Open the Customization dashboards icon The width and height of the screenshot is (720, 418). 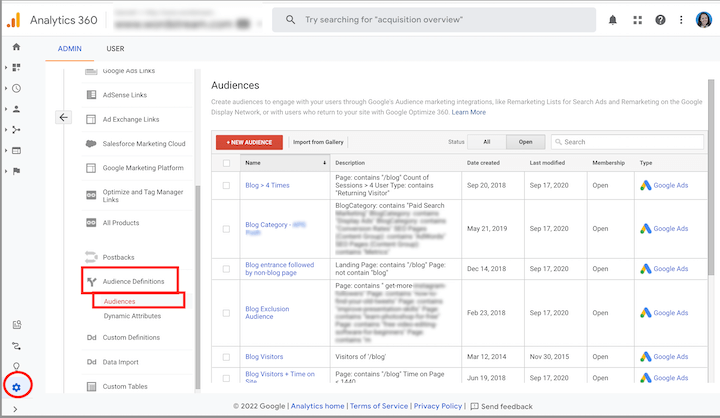point(17,68)
